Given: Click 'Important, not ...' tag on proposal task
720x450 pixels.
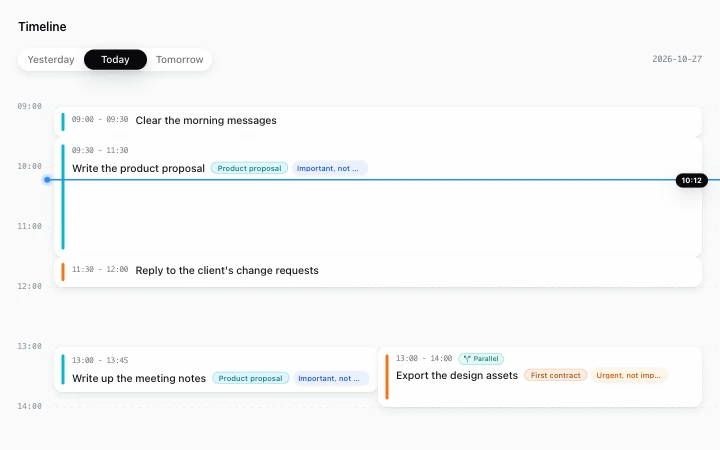Looking at the screenshot, I should [329, 169].
